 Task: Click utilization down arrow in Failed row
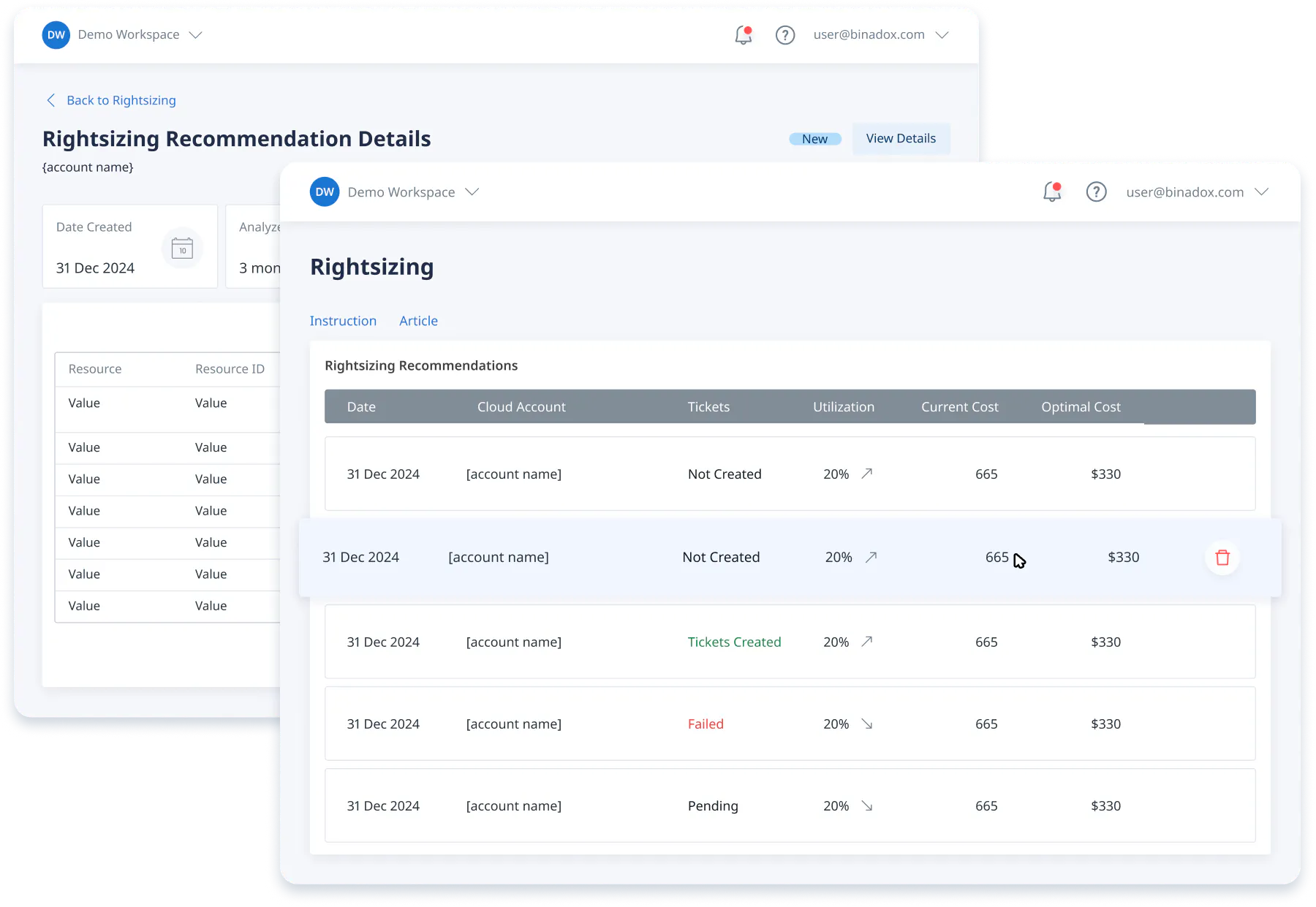tap(867, 724)
